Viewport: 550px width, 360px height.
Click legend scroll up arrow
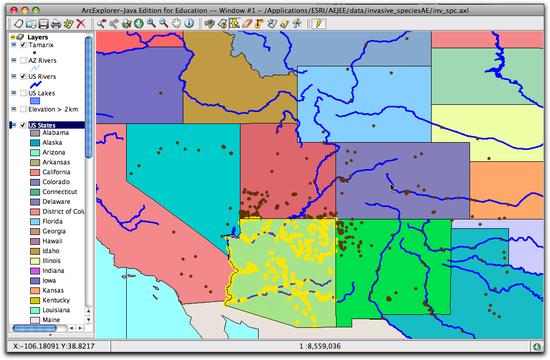tap(89, 311)
